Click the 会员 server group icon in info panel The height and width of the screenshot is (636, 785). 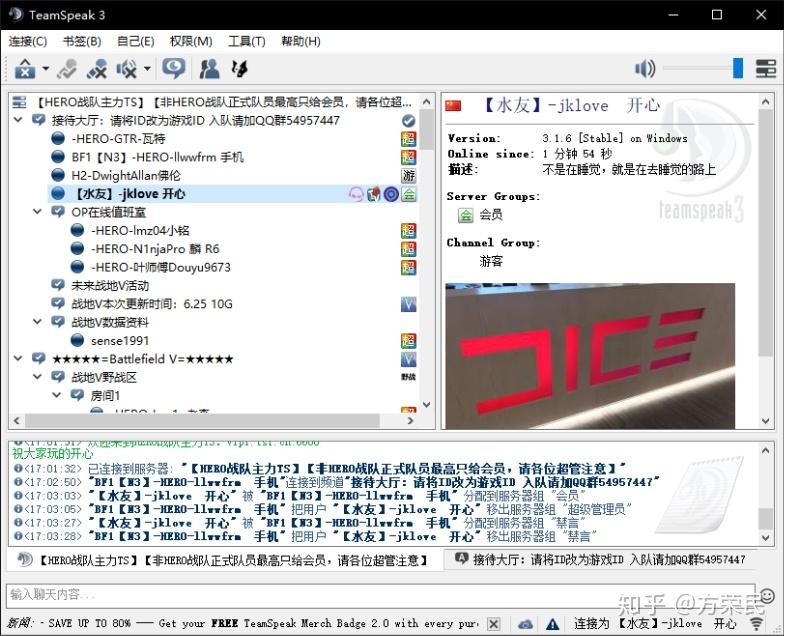466,215
